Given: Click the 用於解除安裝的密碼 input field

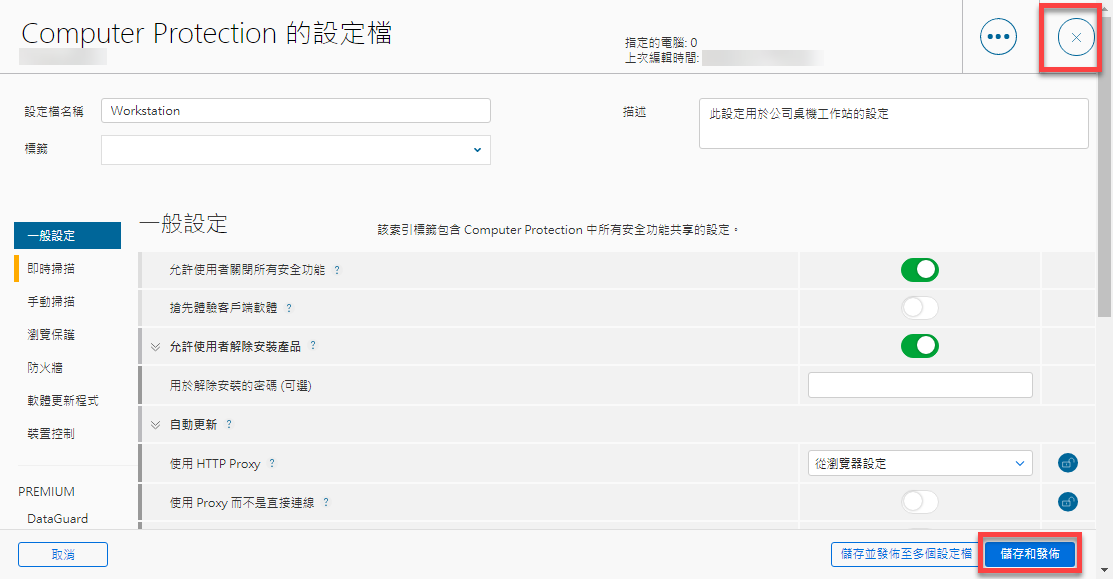Looking at the screenshot, I should tap(919, 385).
